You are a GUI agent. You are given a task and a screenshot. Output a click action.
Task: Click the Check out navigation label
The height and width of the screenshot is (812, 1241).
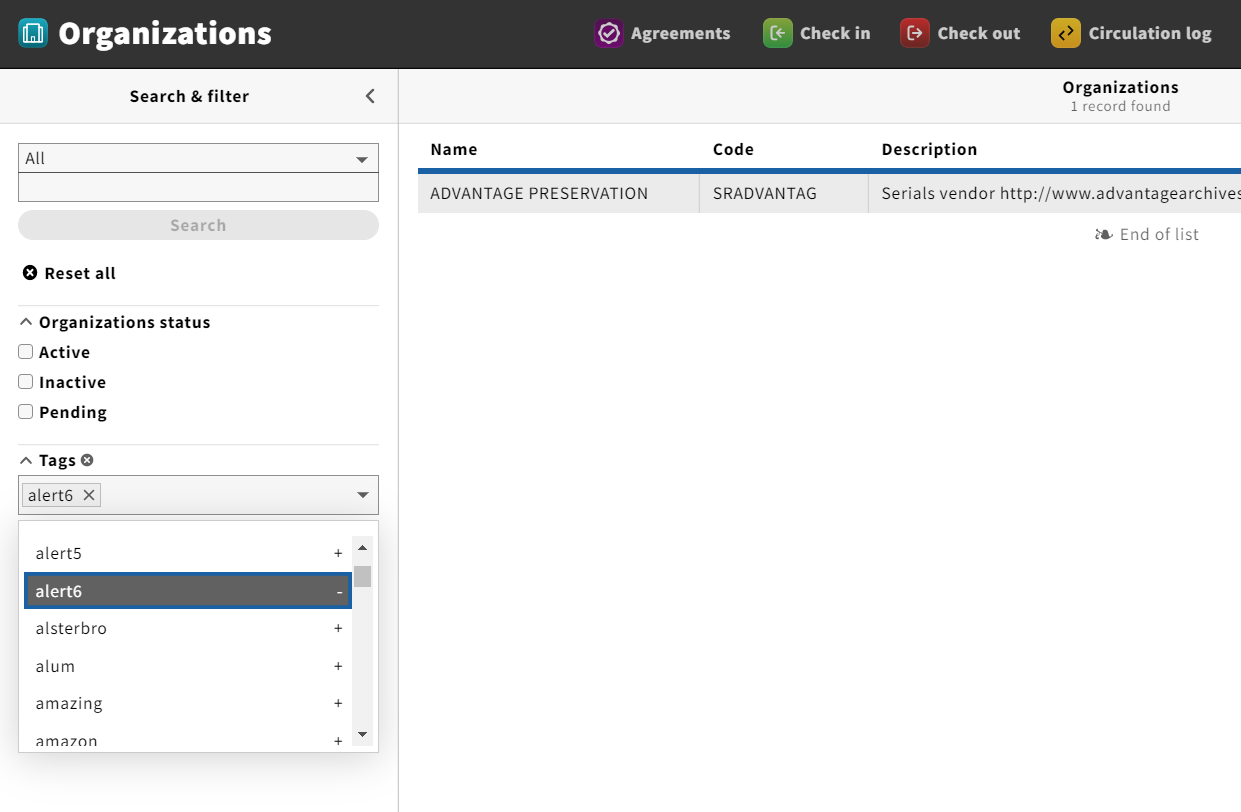pyautogui.click(x=979, y=33)
